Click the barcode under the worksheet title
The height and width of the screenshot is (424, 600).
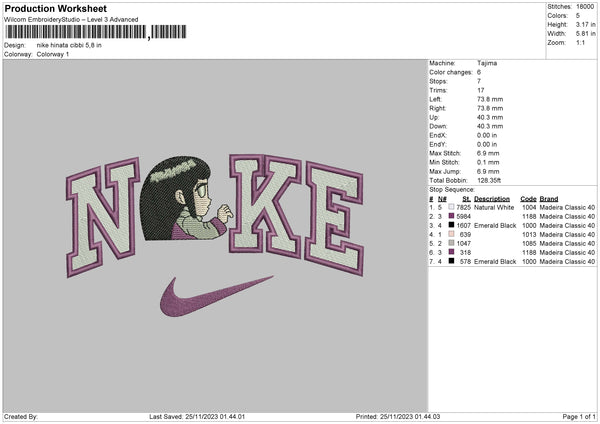tap(96, 32)
